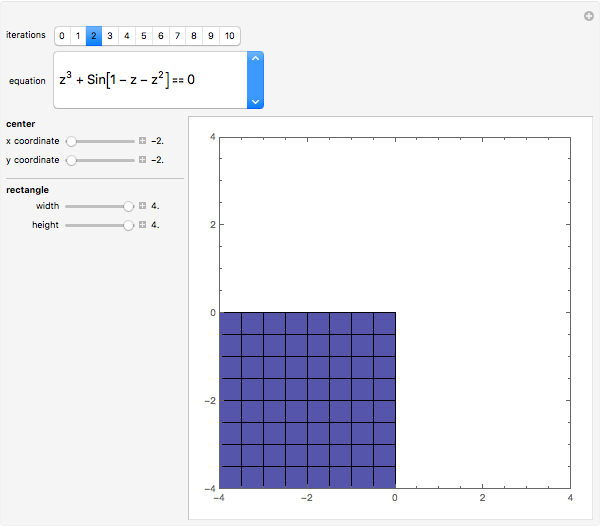Set iterations to 0

pos(62,36)
